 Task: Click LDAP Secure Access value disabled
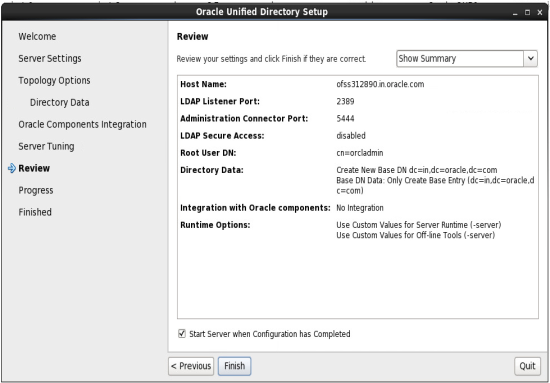351,136
